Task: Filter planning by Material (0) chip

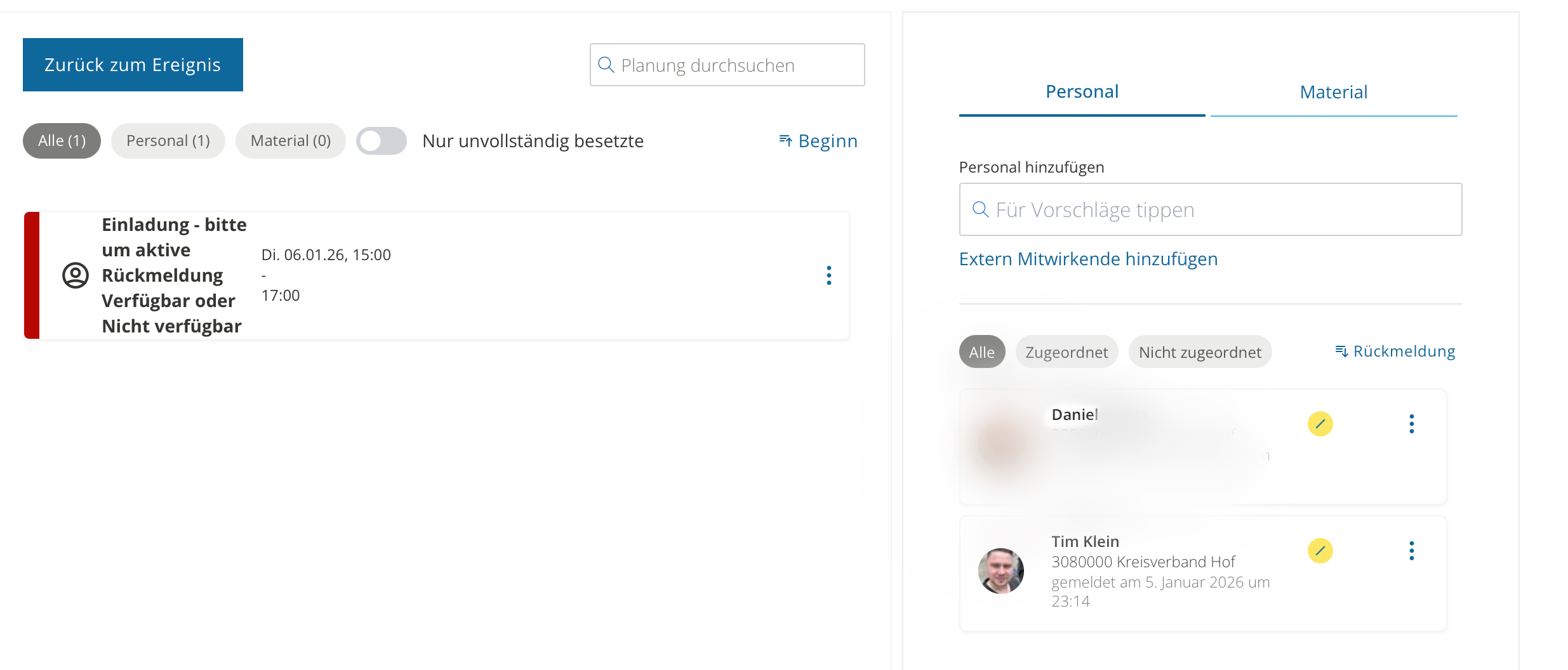Action: pos(290,141)
